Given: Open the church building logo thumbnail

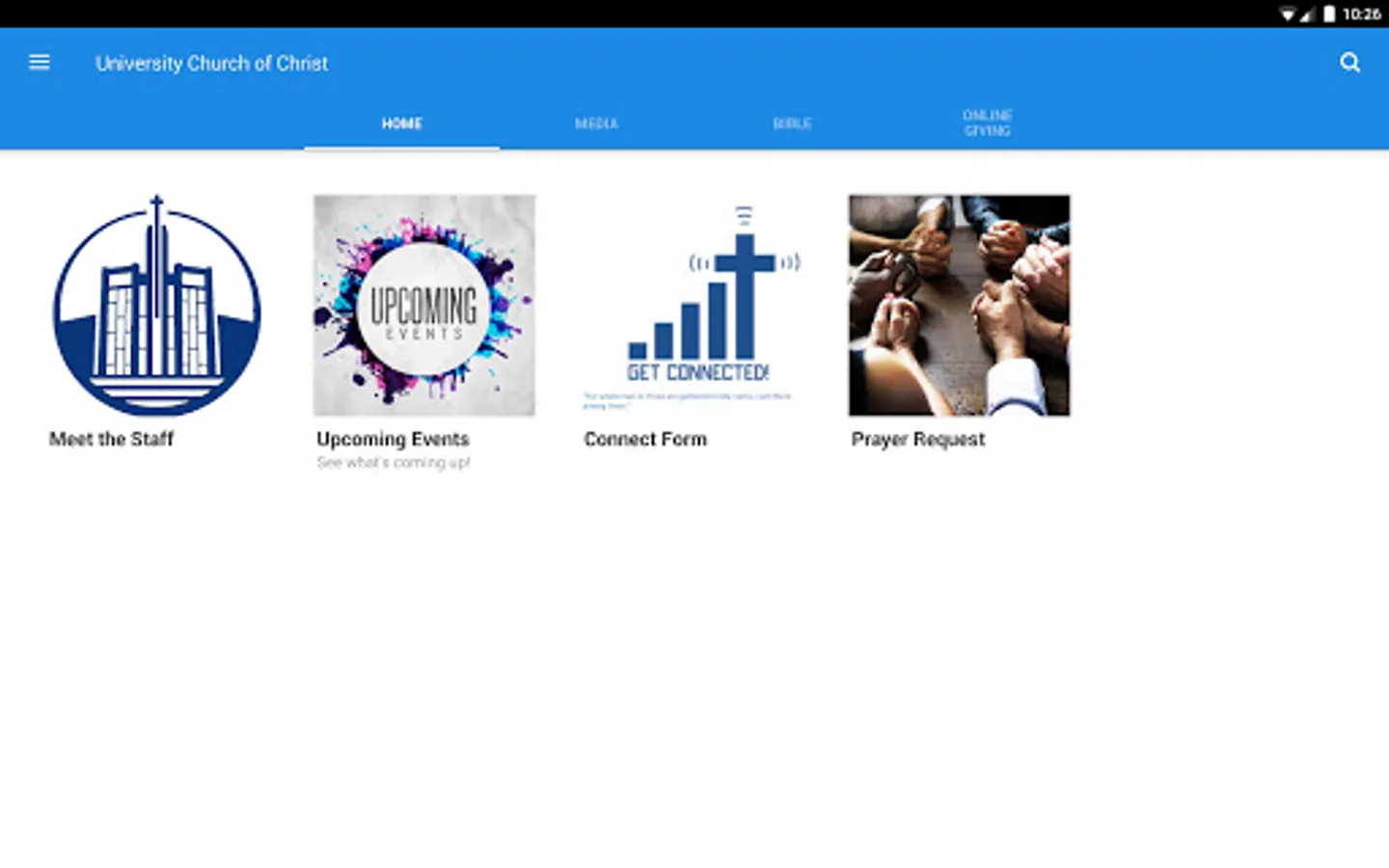Looking at the screenshot, I should pos(156,306).
